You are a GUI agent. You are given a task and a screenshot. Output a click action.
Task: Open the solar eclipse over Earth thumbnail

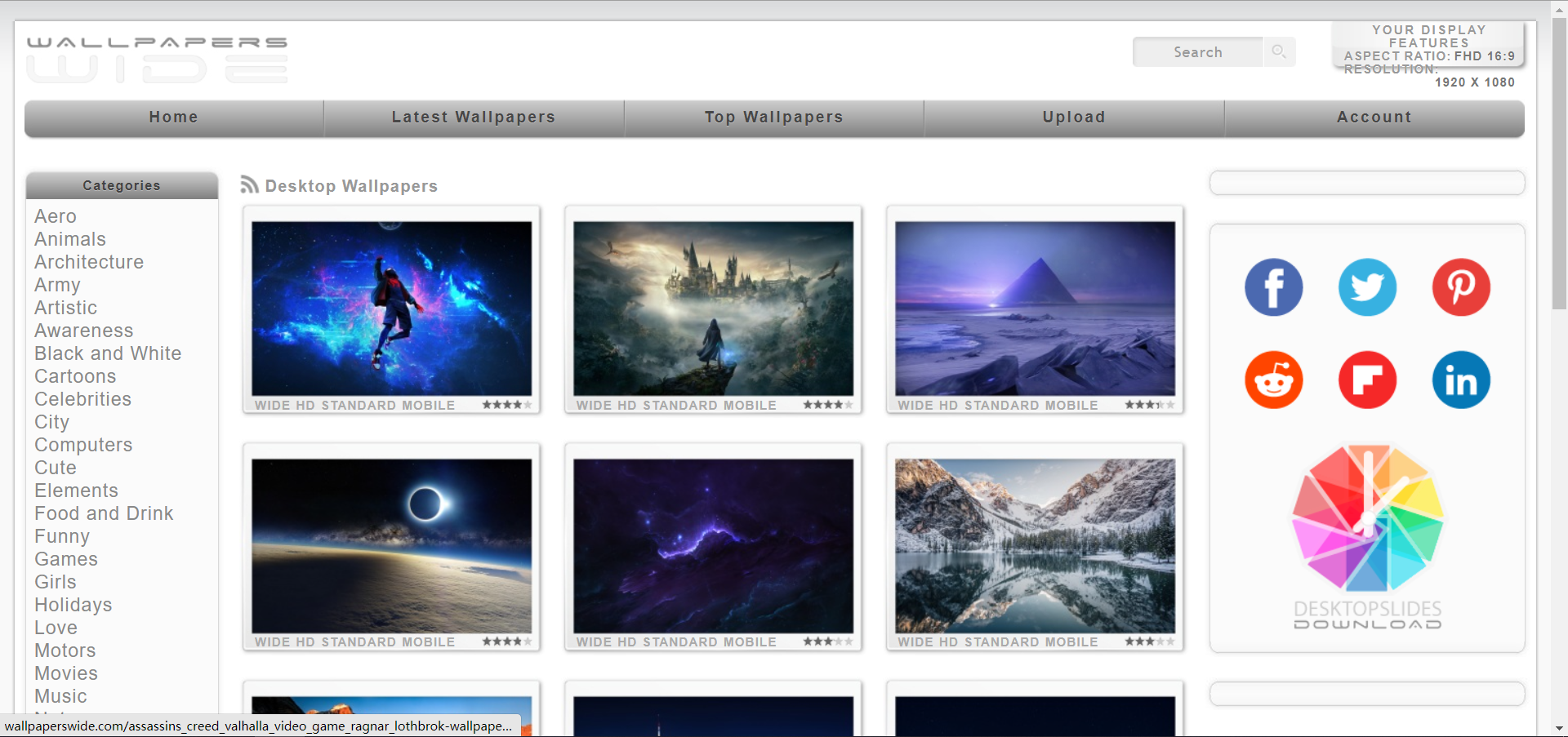(x=391, y=546)
